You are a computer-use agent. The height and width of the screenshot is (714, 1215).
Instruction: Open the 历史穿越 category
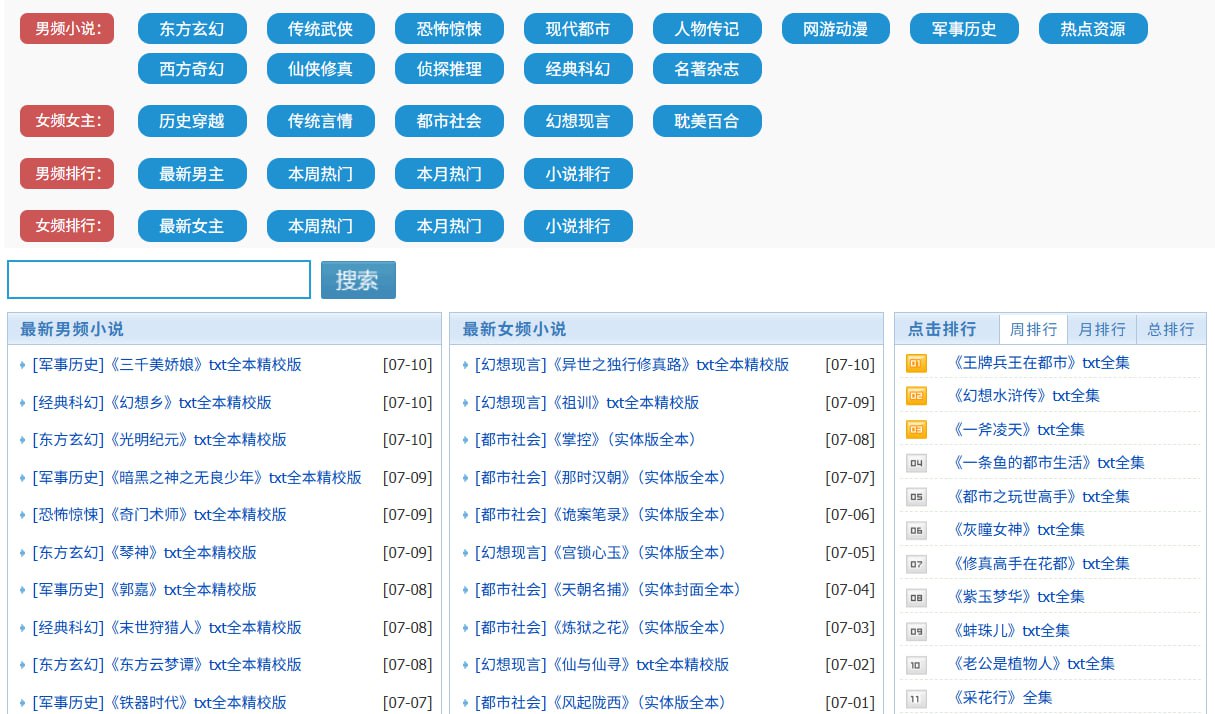coord(192,121)
